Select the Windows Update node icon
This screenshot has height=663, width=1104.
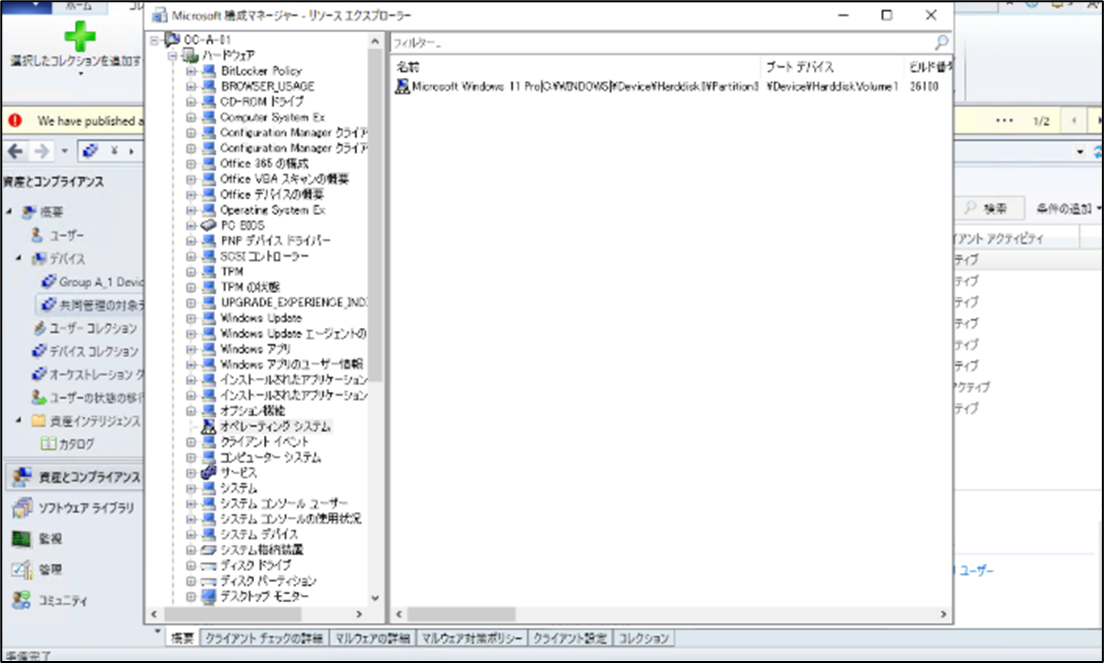tap(208, 318)
